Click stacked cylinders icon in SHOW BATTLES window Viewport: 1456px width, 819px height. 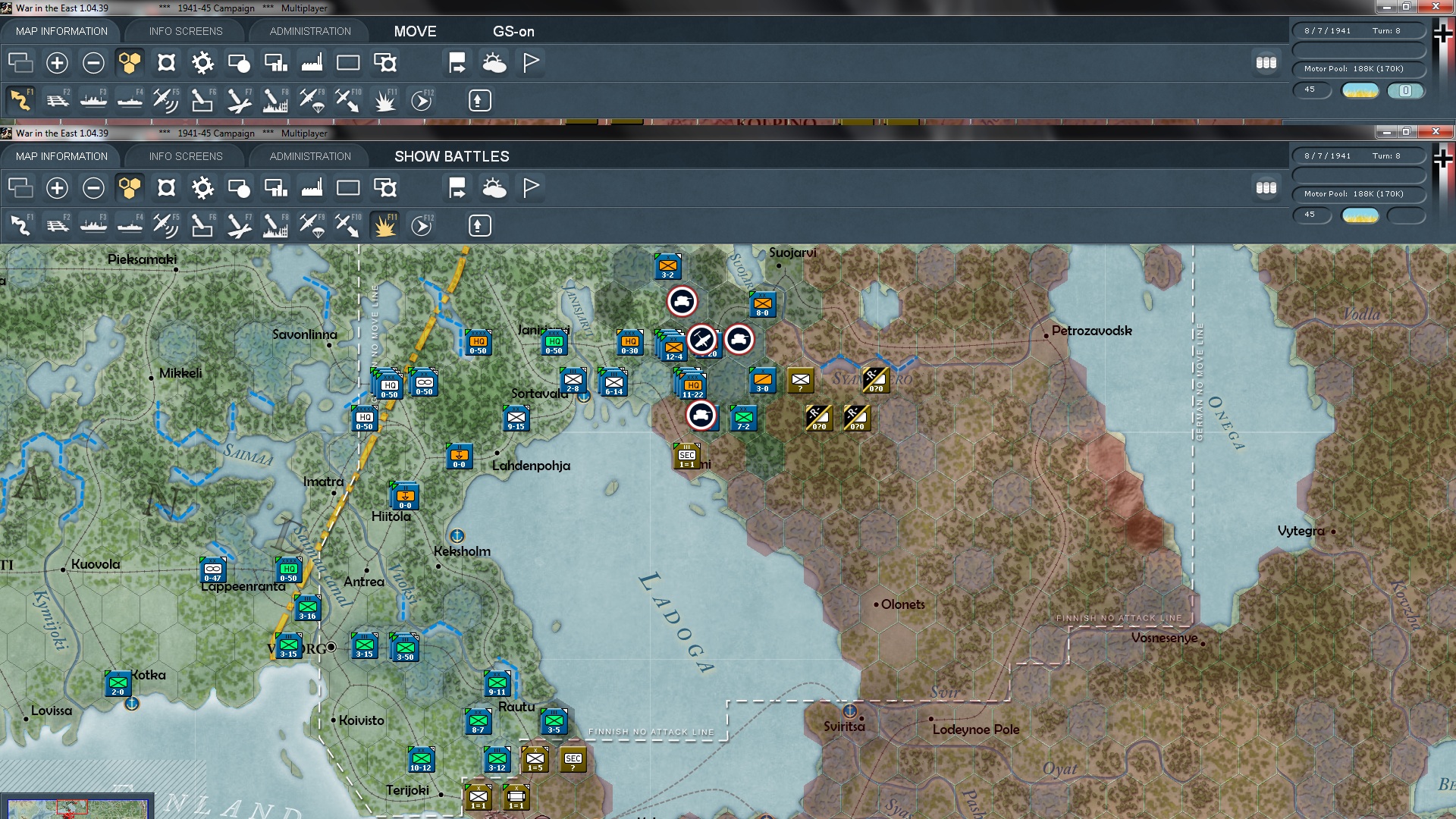coord(1266,188)
